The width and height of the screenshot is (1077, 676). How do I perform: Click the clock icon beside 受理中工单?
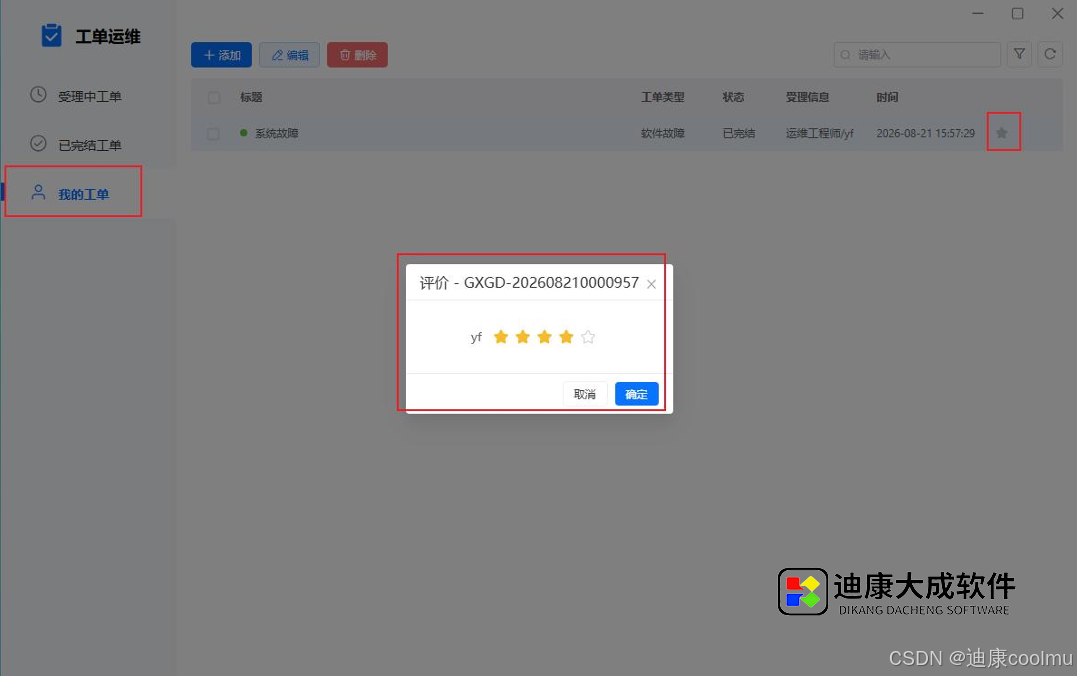coord(38,95)
